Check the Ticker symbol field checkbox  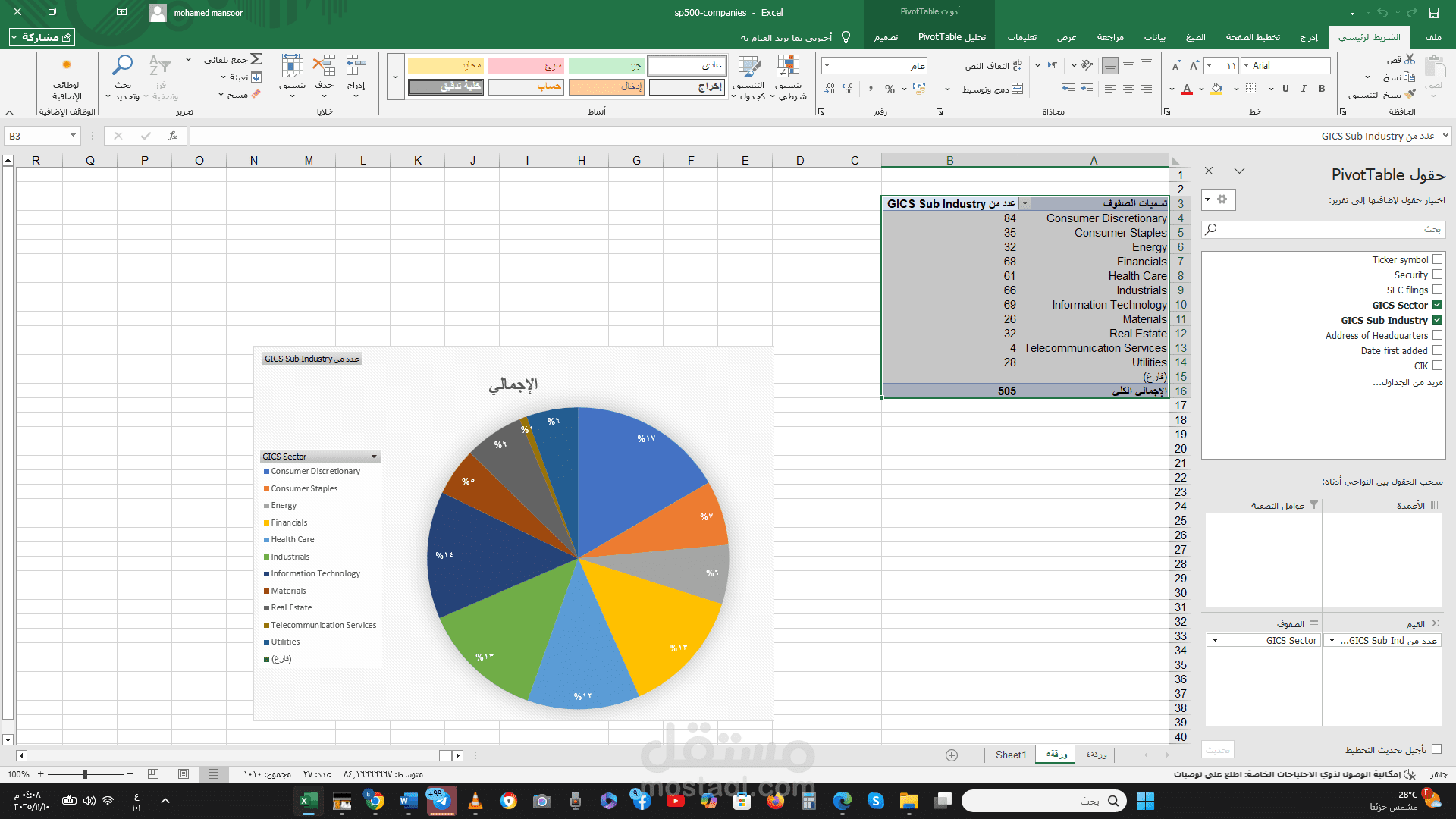pyautogui.click(x=1437, y=259)
